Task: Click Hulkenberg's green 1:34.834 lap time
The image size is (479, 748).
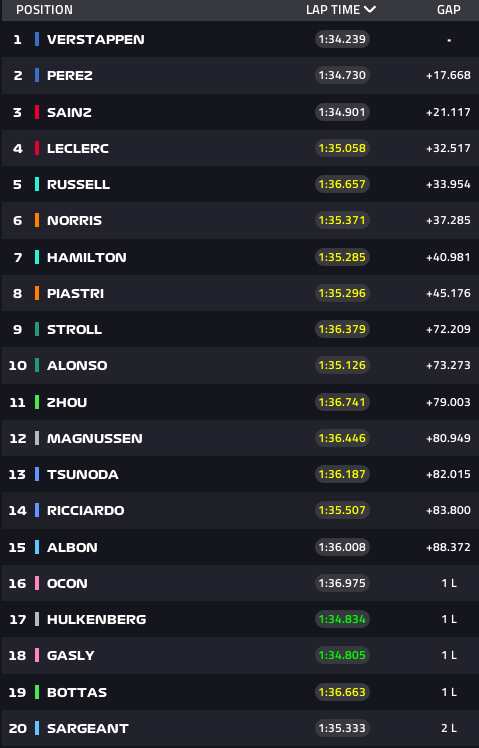Action: pyautogui.click(x=342, y=619)
